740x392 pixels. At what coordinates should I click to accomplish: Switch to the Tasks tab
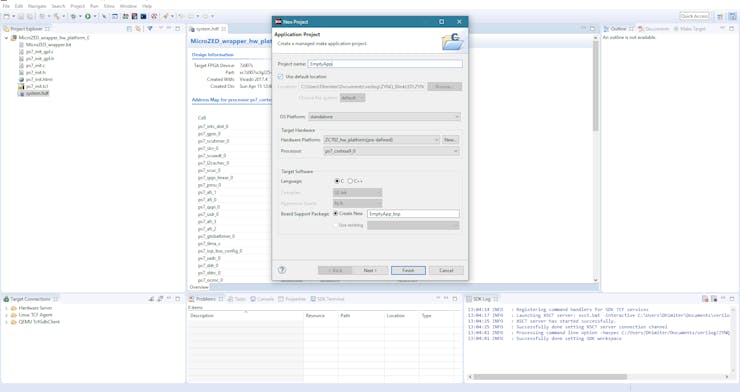[237, 299]
